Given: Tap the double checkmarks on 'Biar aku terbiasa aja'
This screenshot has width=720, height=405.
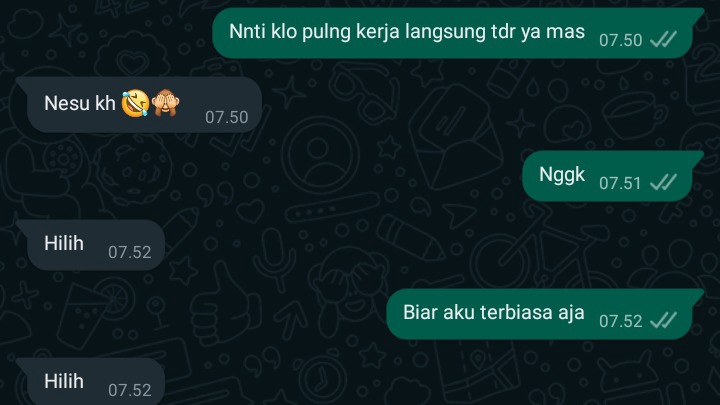Looking at the screenshot, I should (x=664, y=321).
